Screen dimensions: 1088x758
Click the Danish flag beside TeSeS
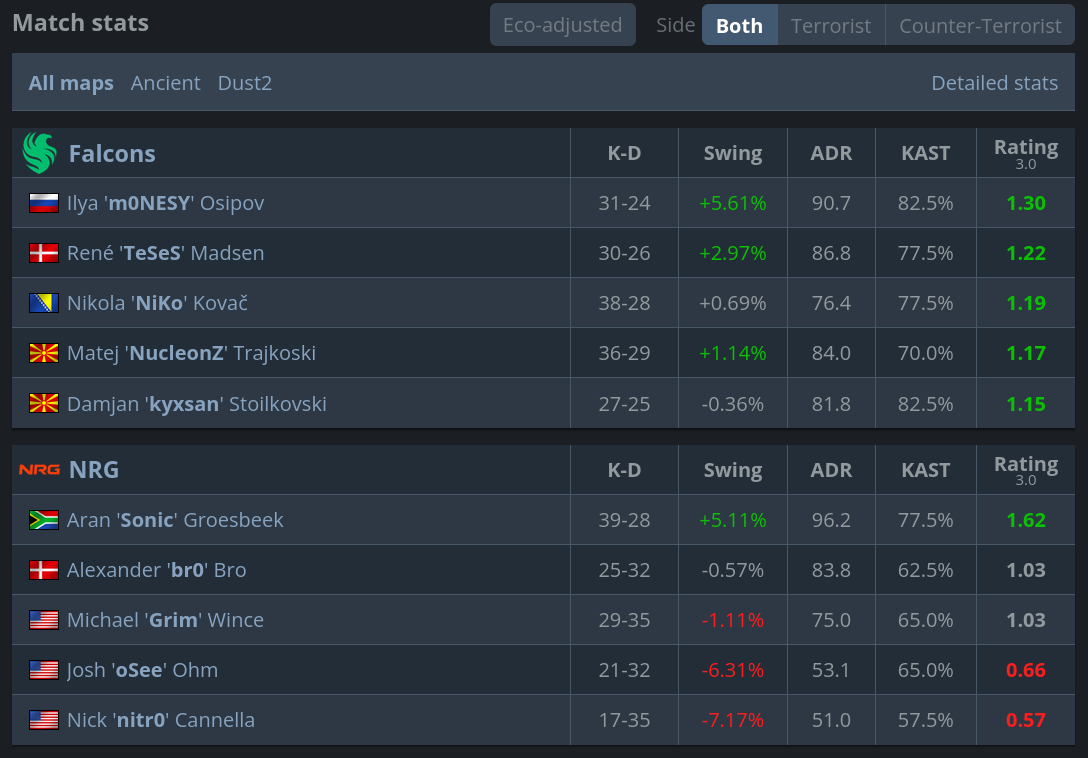pyautogui.click(x=44, y=253)
